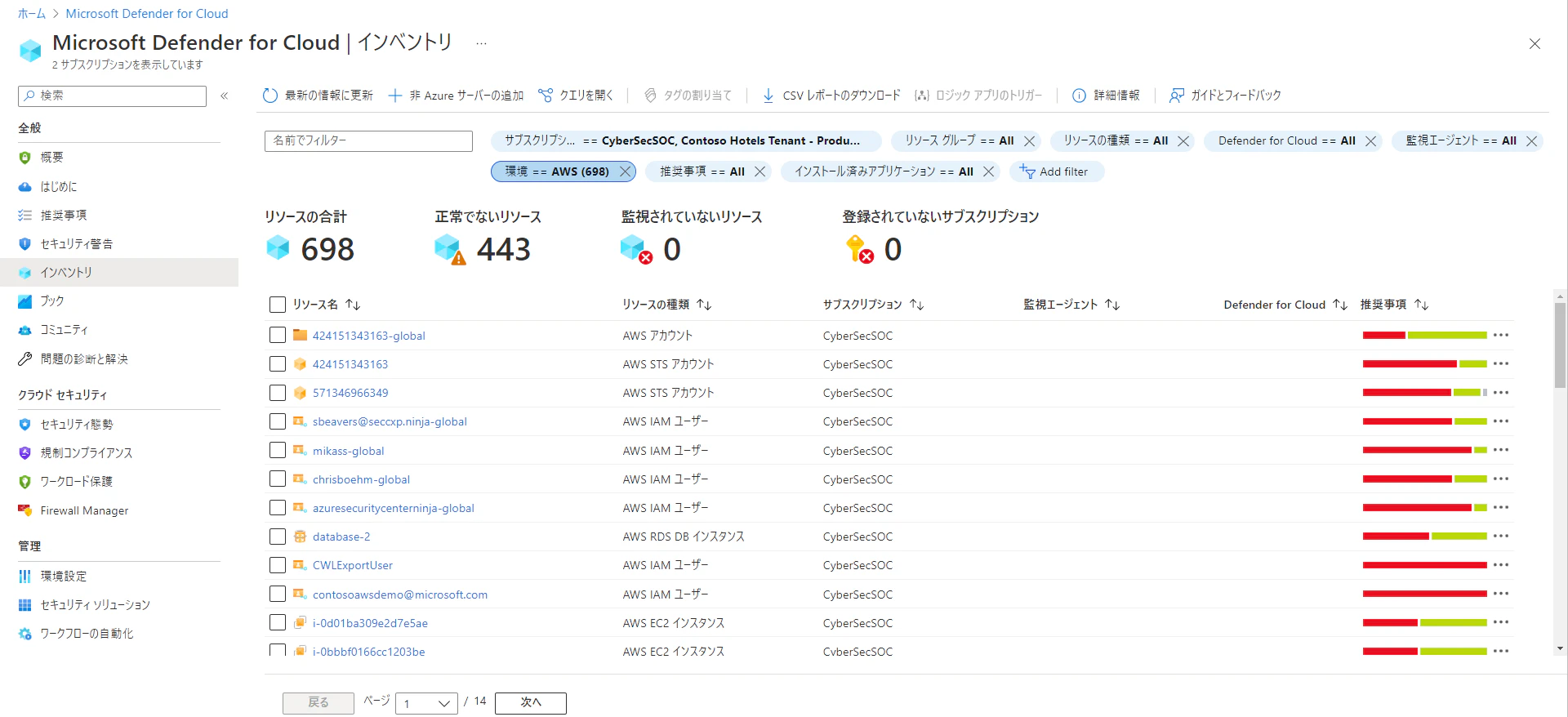Open more options for database-2 row
1568x717 pixels.
click(1501, 537)
